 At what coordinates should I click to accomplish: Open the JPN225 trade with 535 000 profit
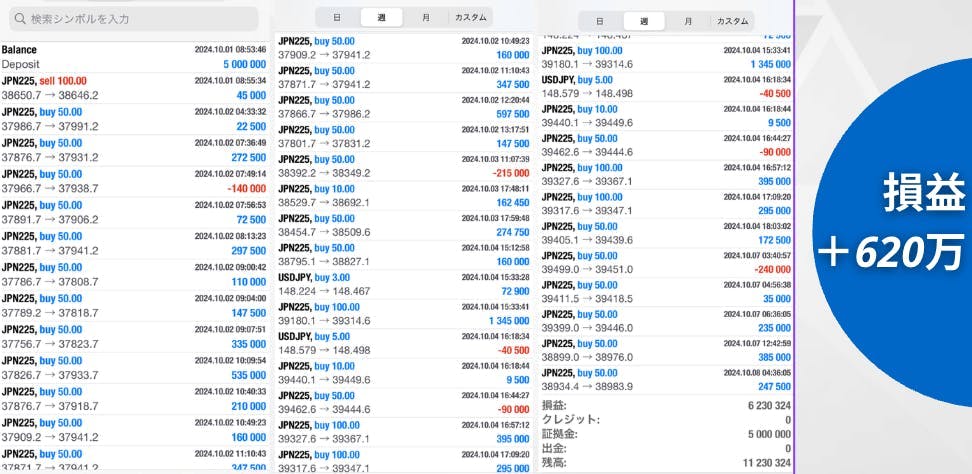tap(134, 367)
